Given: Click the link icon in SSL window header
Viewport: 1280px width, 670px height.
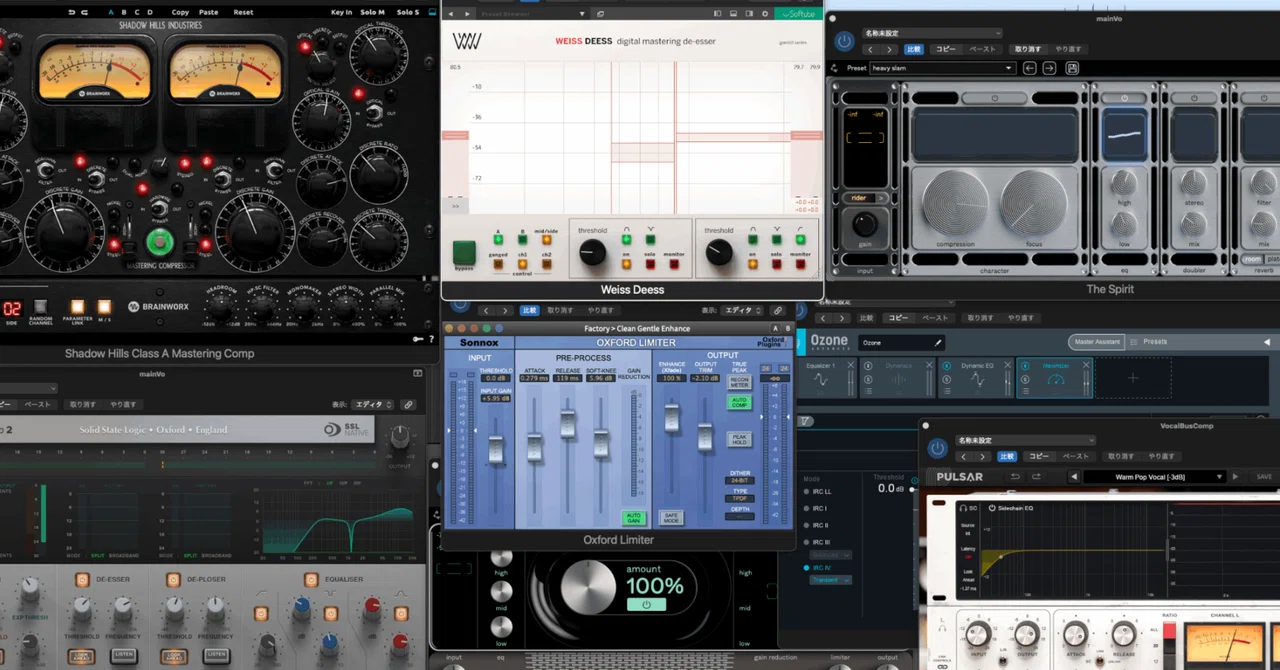Looking at the screenshot, I should tap(407, 404).
